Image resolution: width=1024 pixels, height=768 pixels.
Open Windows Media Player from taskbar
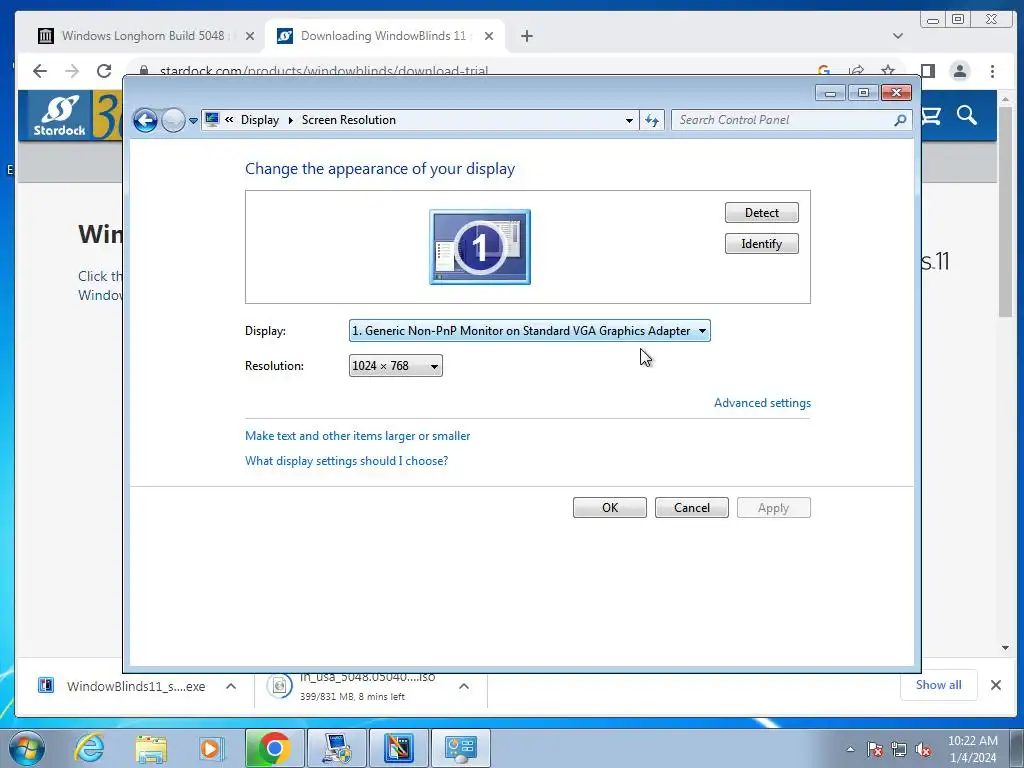[212, 748]
